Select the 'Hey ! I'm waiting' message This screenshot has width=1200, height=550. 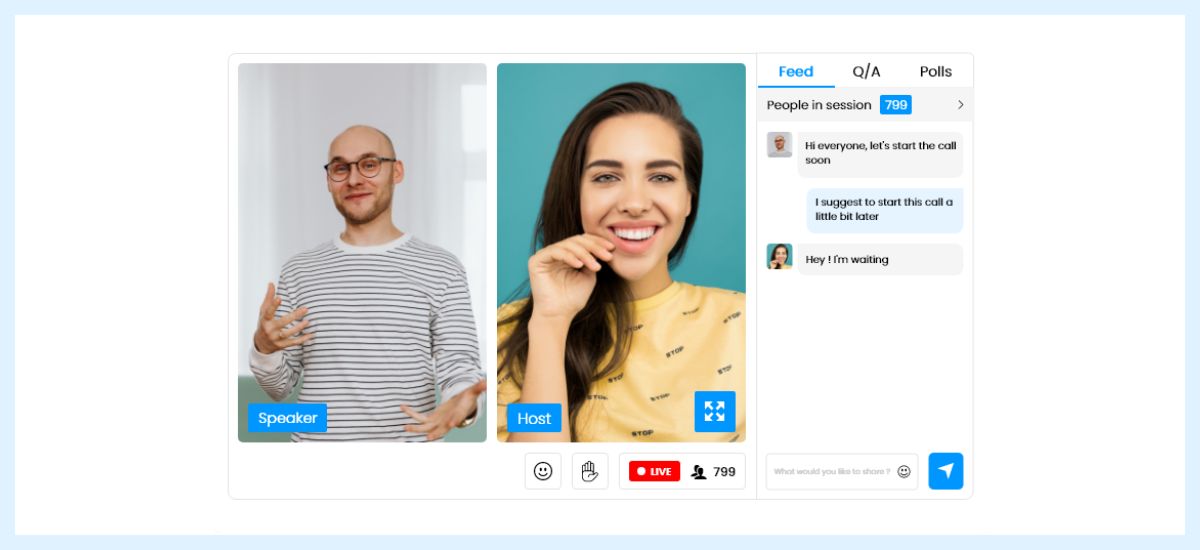[879, 260]
